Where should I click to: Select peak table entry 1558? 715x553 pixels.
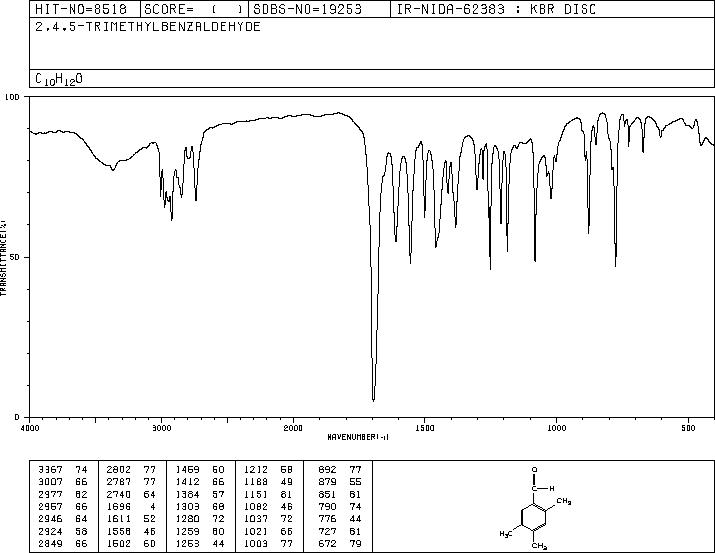point(119,532)
